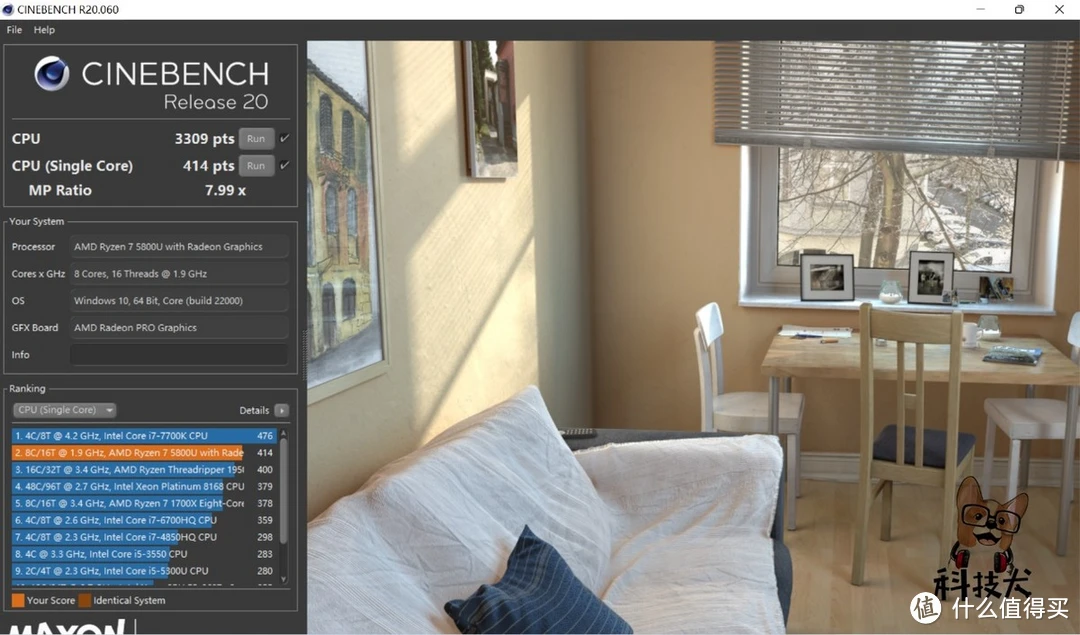Image resolution: width=1080 pixels, height=635 pixels.
Task: Run the CPU multi-core benchmark
Action: pyautogui.click(x=256, y=138)
